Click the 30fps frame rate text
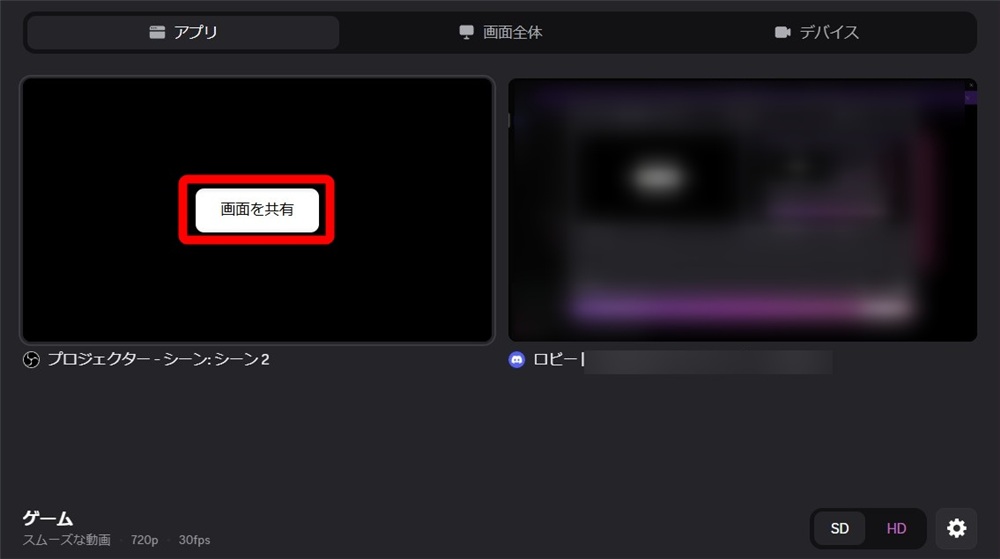This screenshot has width=1000, height=559. point(195,540)
